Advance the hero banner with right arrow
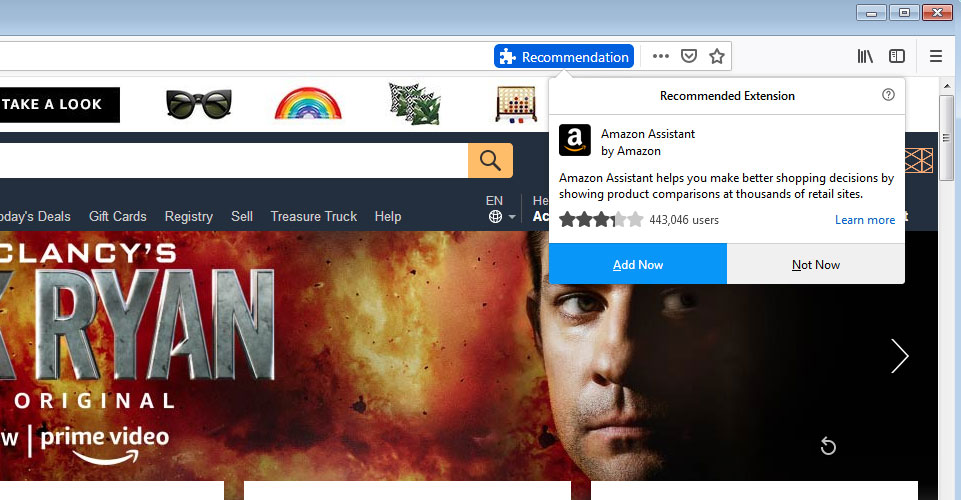The image size is (961, 500). coord(899,356)
